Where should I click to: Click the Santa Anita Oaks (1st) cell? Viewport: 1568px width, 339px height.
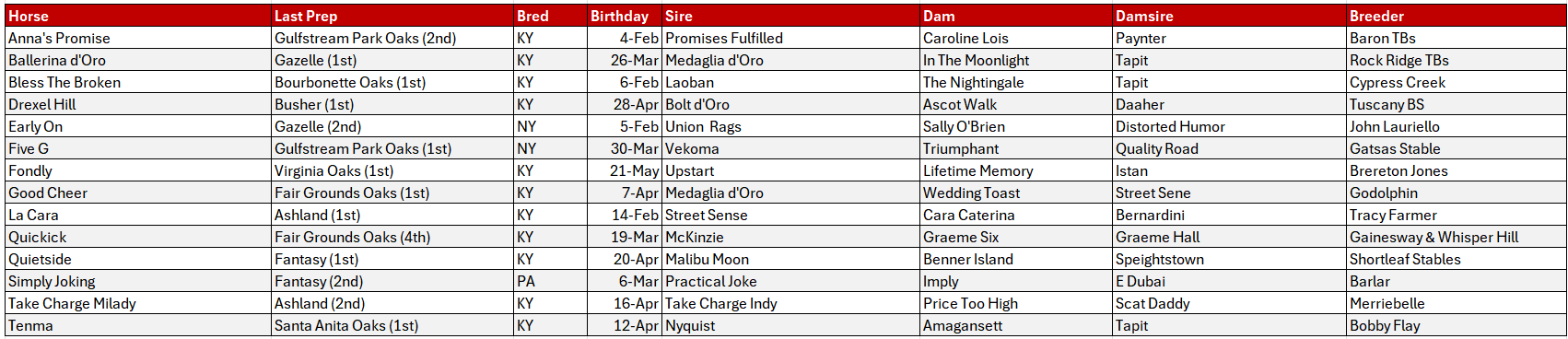click(392, 325)
